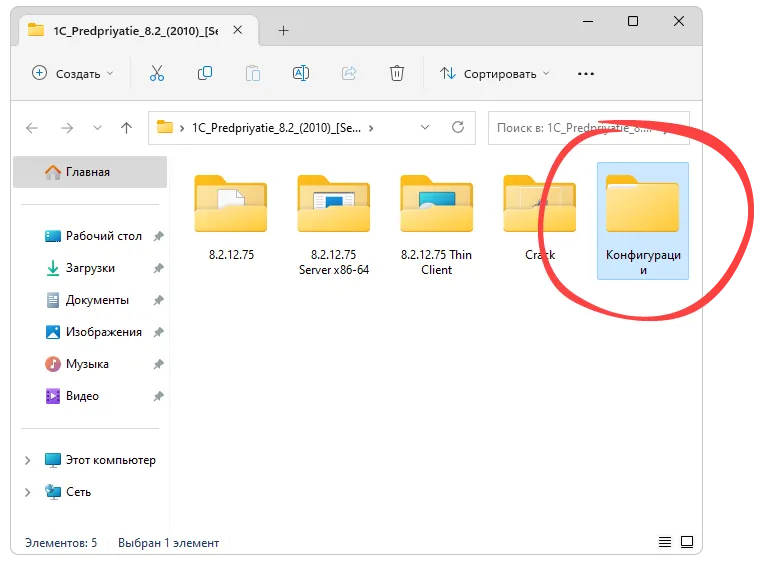
Task: Open the 8.2.12.75 Server x86-64 folder
Action: (x=334, y=225)
